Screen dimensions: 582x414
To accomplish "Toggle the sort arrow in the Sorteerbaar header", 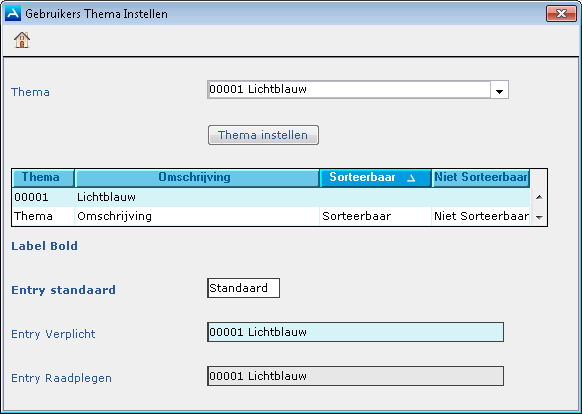I will [411, 178].
